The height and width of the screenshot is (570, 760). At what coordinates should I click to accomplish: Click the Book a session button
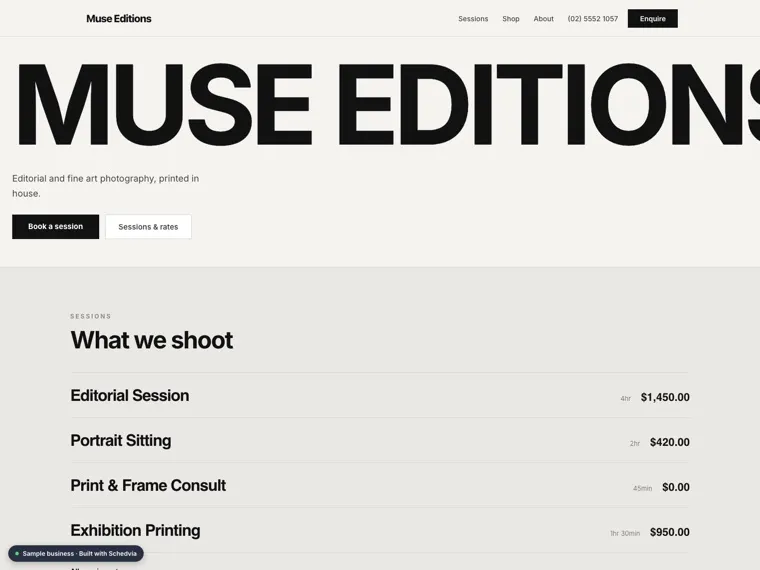pyautogui.click(x=55, y=226)
